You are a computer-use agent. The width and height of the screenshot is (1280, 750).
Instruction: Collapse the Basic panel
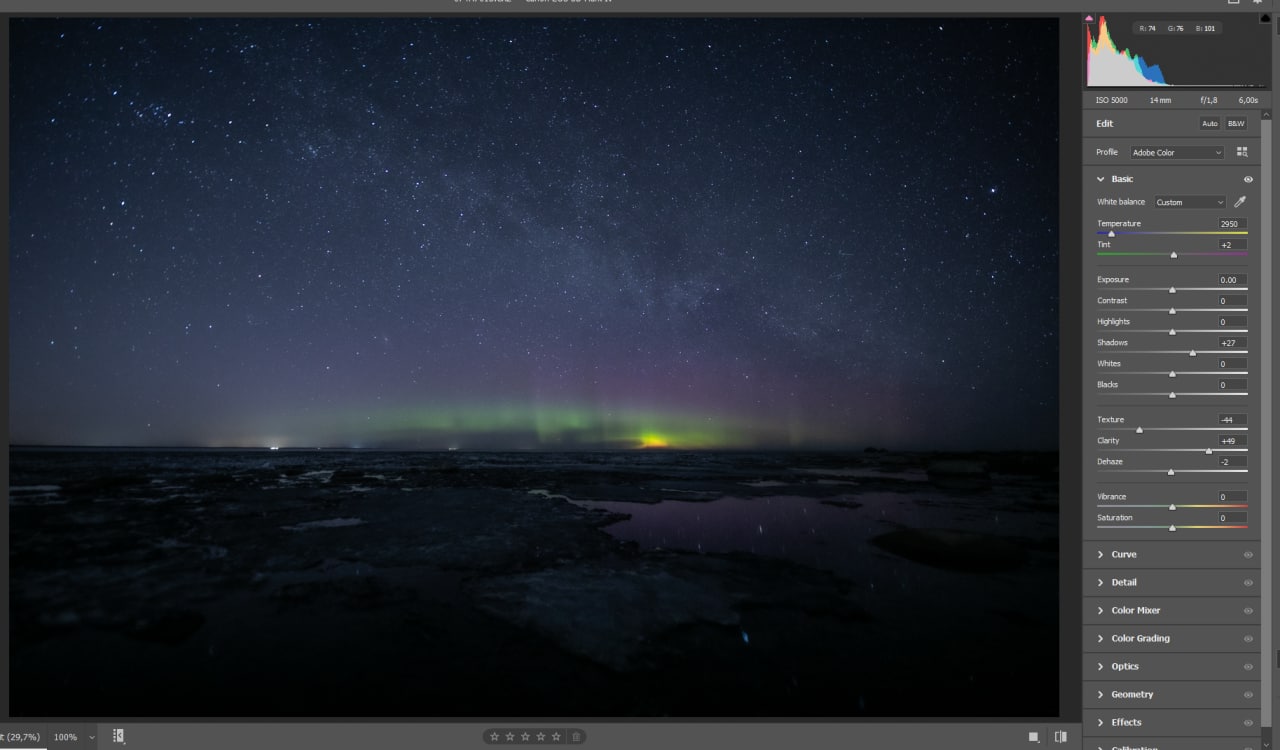click(x=1101, y=179)
